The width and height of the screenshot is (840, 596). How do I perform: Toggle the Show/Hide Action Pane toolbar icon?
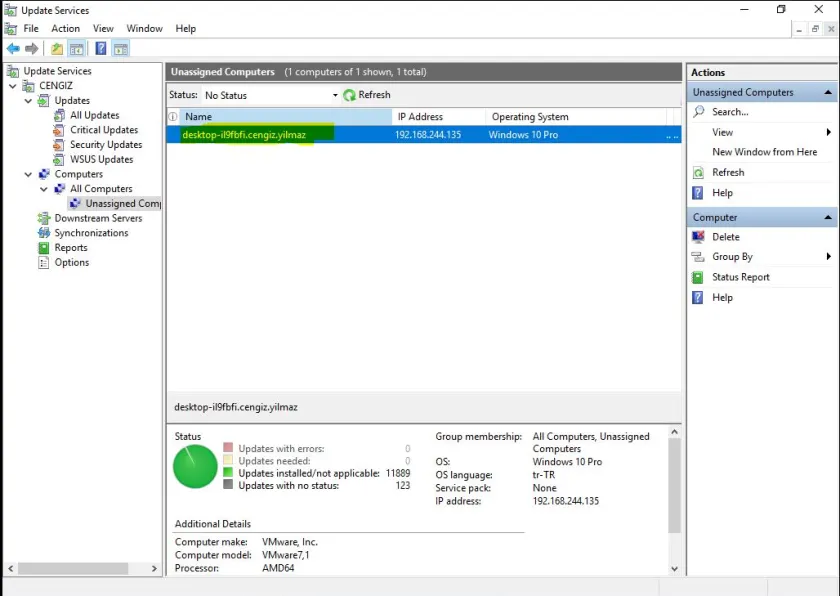click(x=120, y=49)
